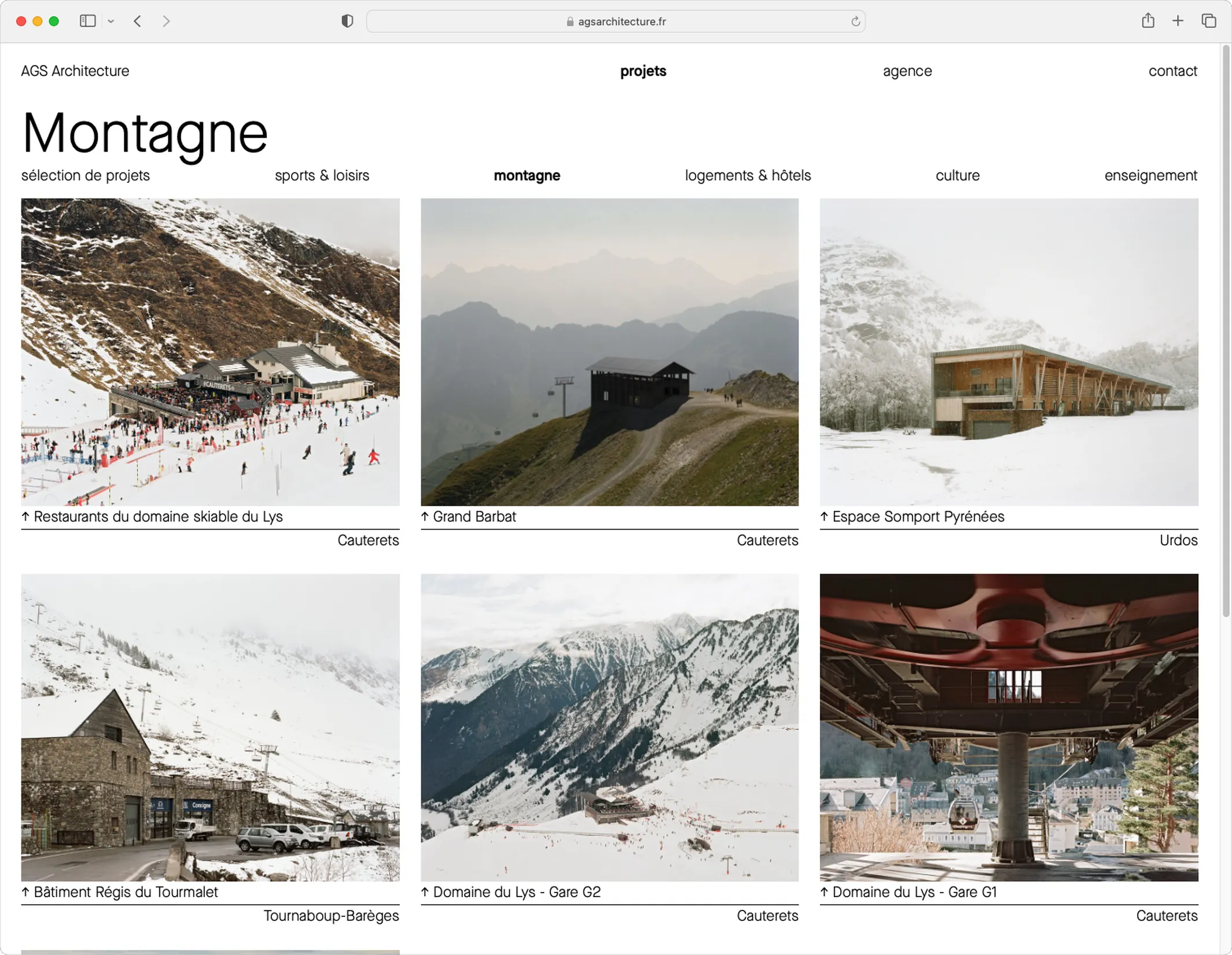The image size is (1232, 955).
Task: Click the agsarchitecture.fr address bar
Action: pyautogui.click(x=616, y=21)
